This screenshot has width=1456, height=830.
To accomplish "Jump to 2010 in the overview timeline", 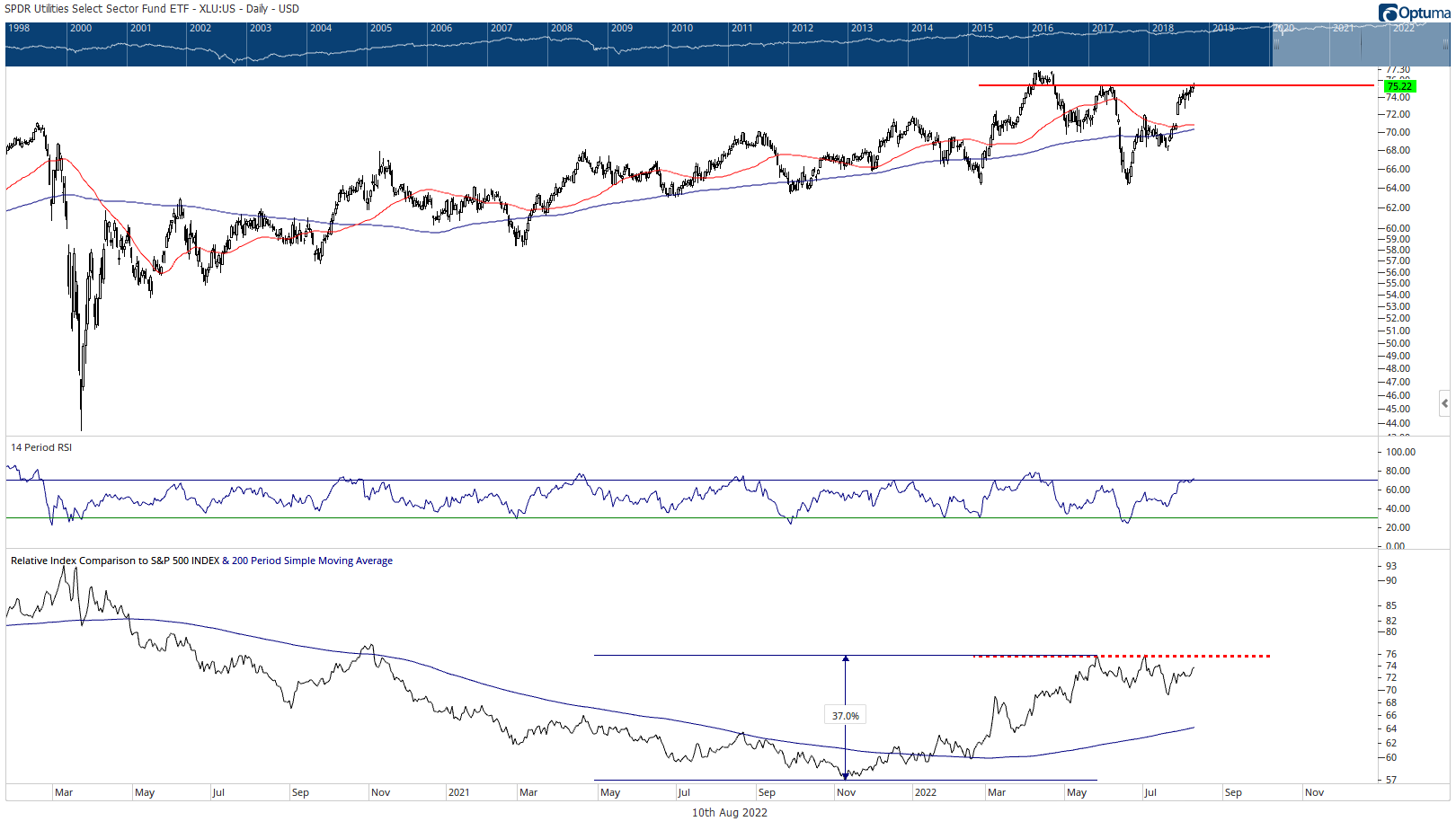I will click(683, 29).
